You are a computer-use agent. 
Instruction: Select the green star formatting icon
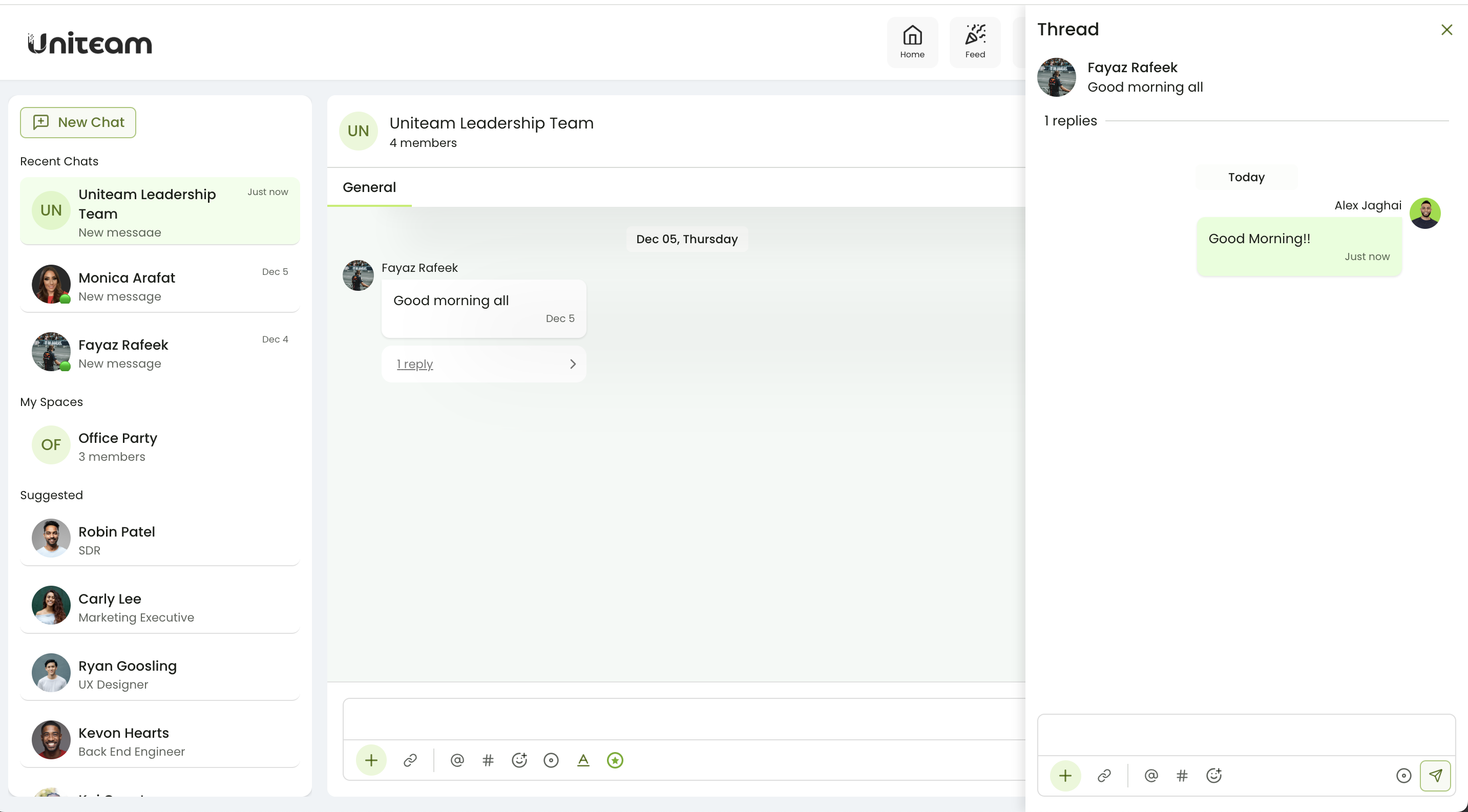615,760
